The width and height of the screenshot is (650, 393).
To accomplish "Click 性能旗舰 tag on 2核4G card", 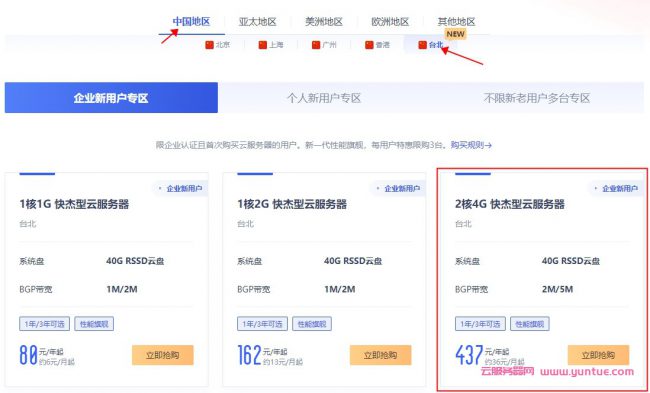I will [x=530, y=324].
